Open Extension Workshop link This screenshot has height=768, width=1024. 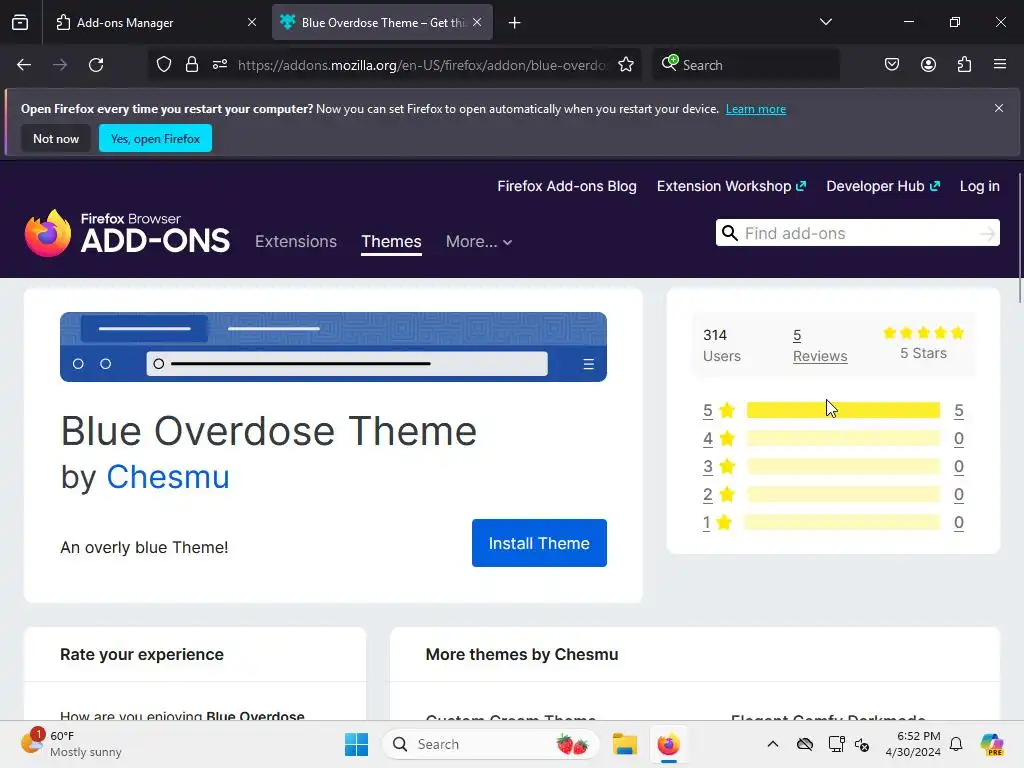pos(731,186)
